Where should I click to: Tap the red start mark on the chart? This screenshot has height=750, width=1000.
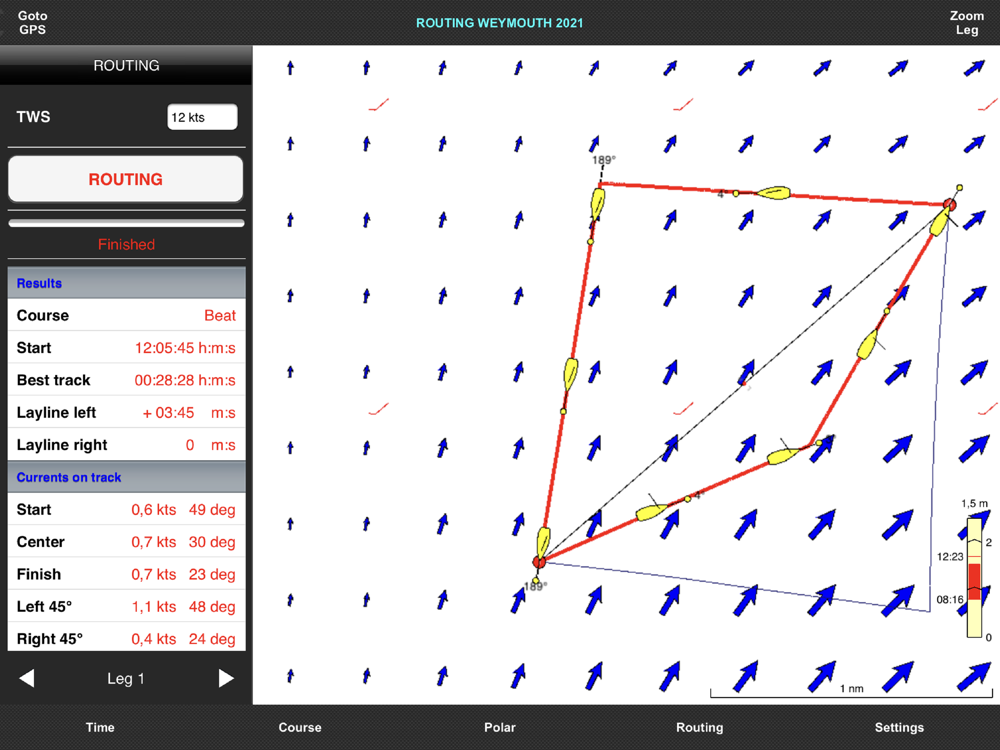(x=539, y=562)
